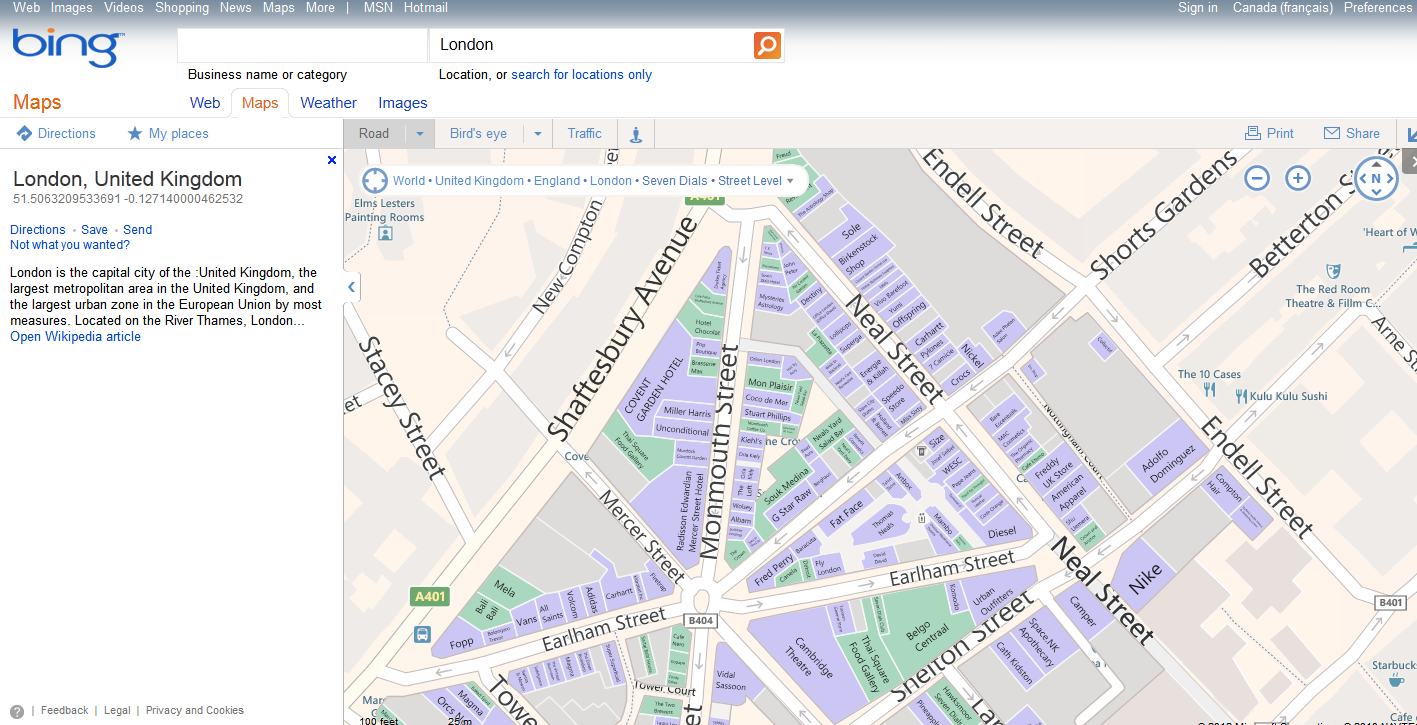Click the World globe breadcrumb icon

(x=374, y=180)
